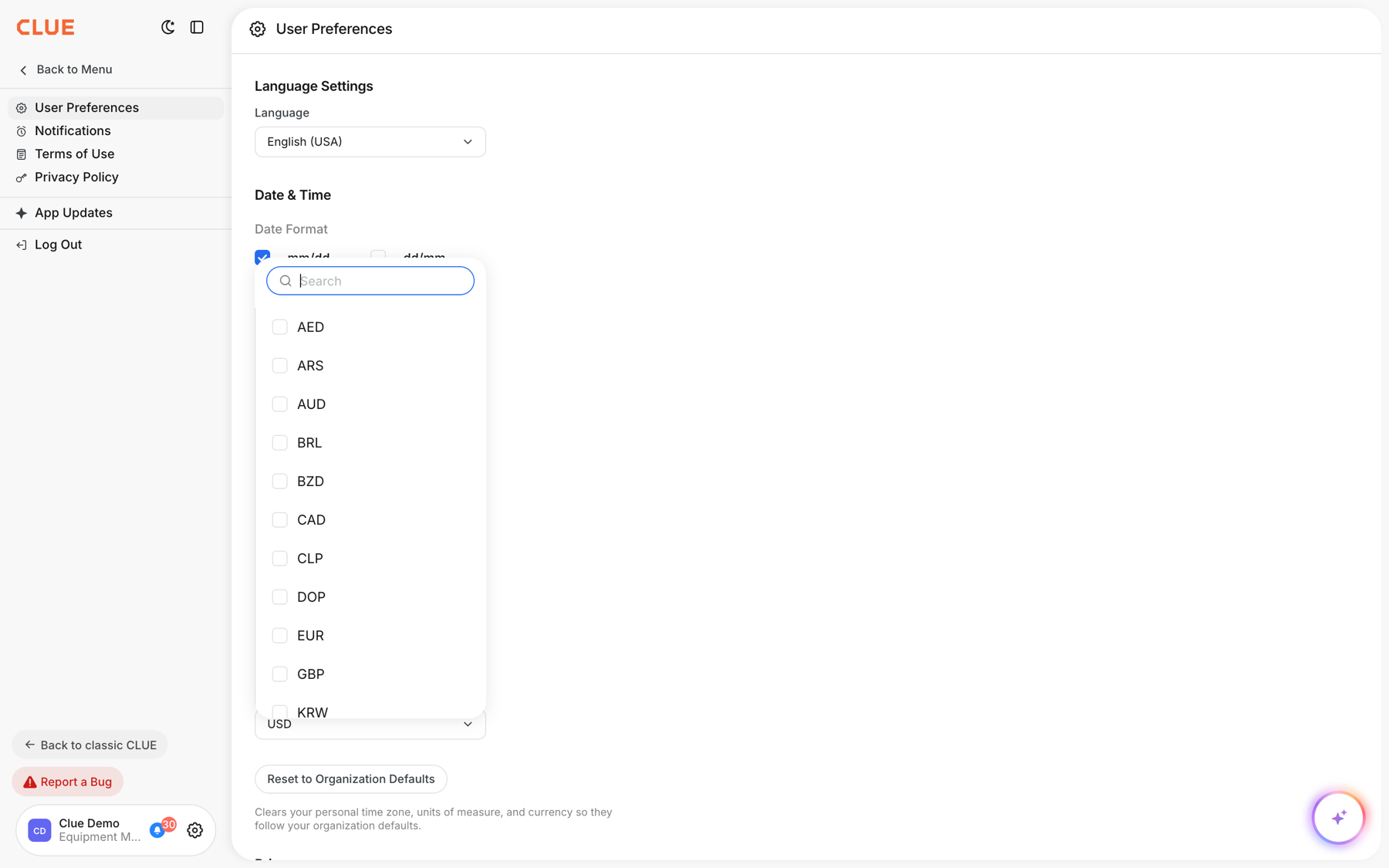The height and width of the screenshot is (868, 1389).
Task: Toggle dark mode moon icon
Action: pyautogui.click(x=167, y=28)
